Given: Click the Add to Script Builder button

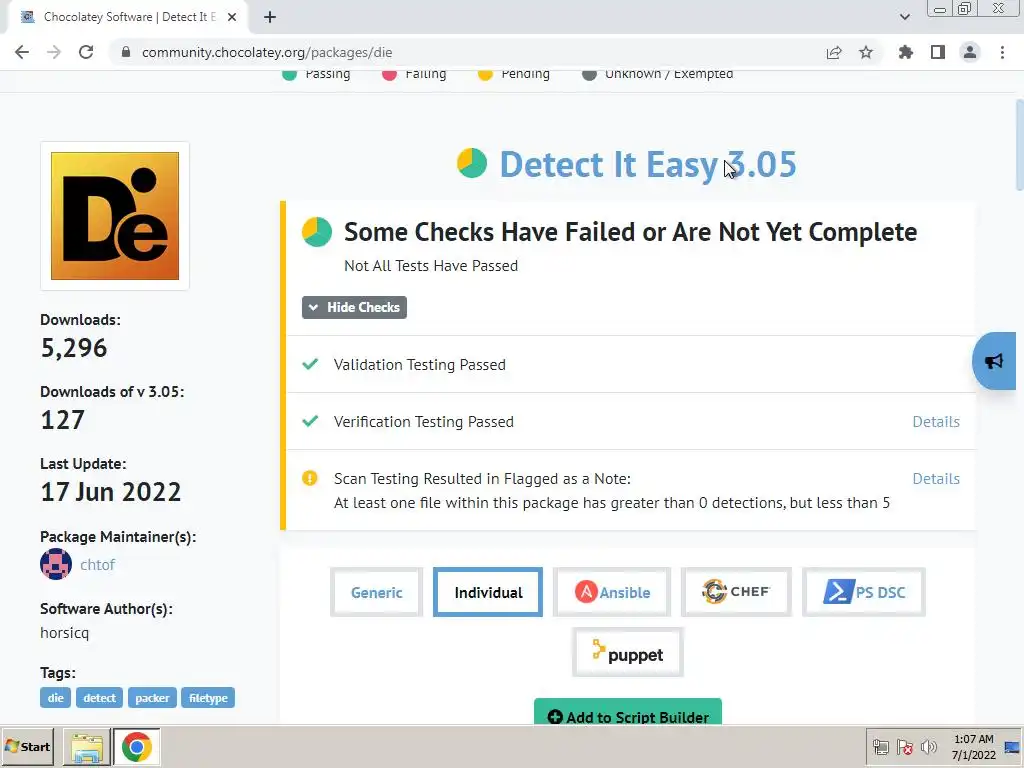Looking at the screenshot, I should click(628, 712).
